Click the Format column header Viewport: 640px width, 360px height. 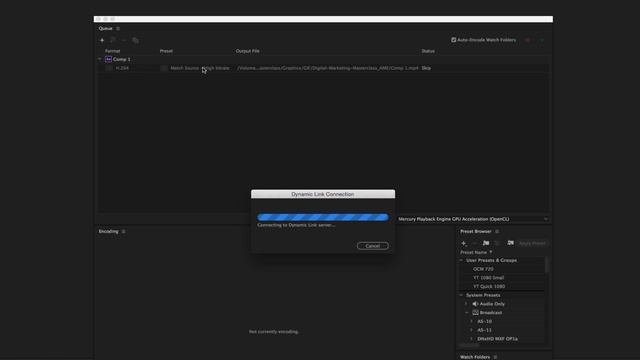coord(112,51)
